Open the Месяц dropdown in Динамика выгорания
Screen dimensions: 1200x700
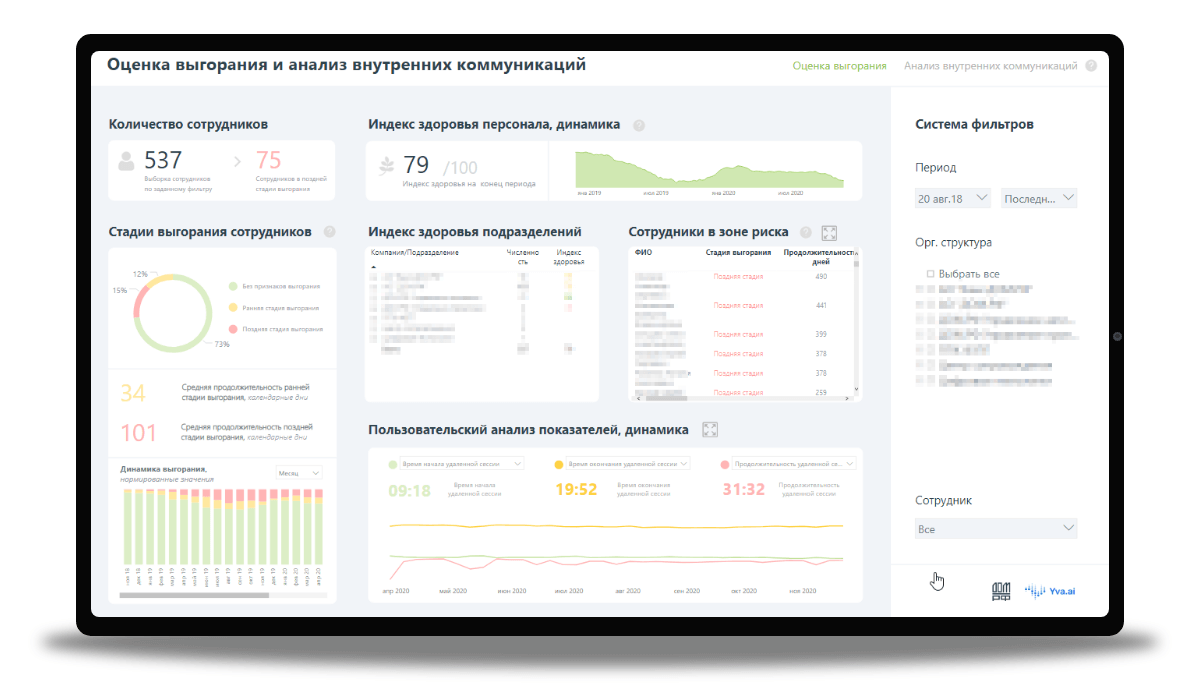[298, 473]
